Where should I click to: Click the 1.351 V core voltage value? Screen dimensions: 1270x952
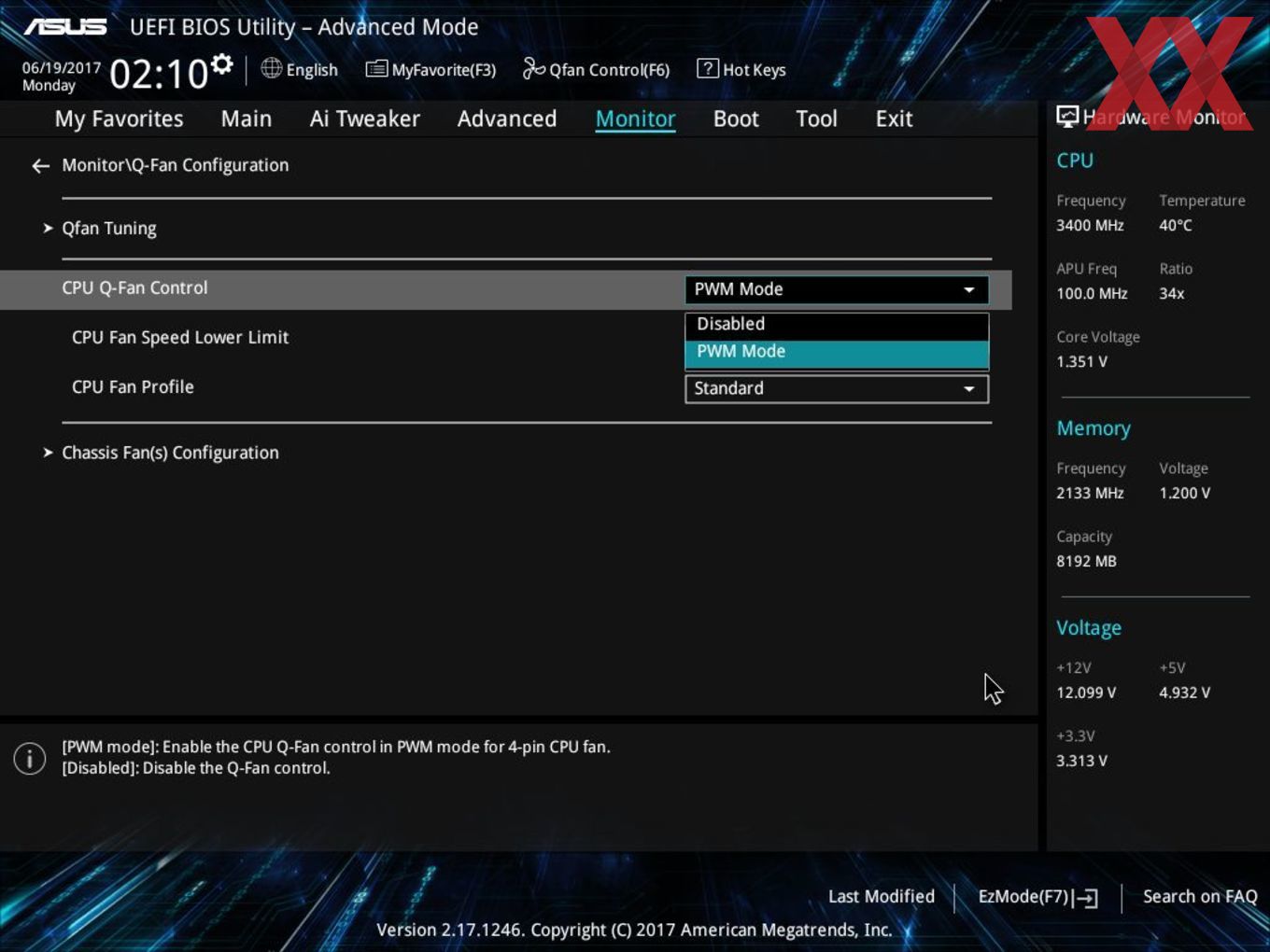(x=1081, y=362)
